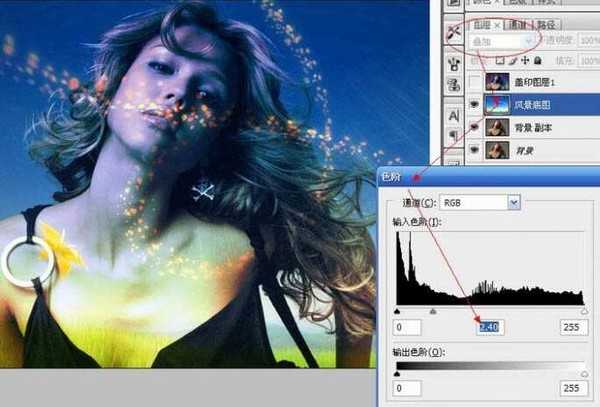Click the input levels midtone gray slider
This screenshot has height=407, width=600.
[433, 311]
